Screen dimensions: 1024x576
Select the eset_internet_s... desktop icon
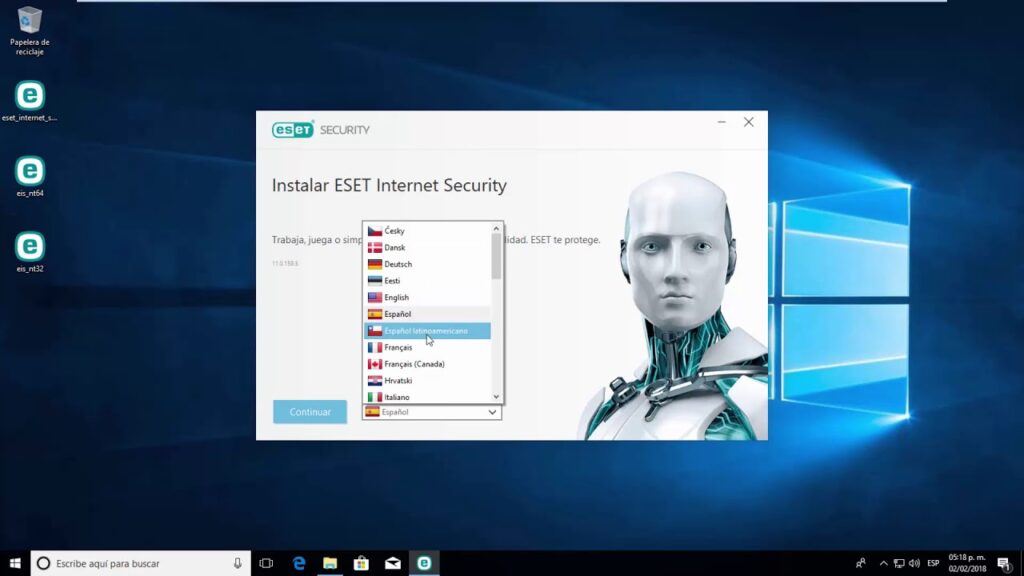click(x=29, y=101)
